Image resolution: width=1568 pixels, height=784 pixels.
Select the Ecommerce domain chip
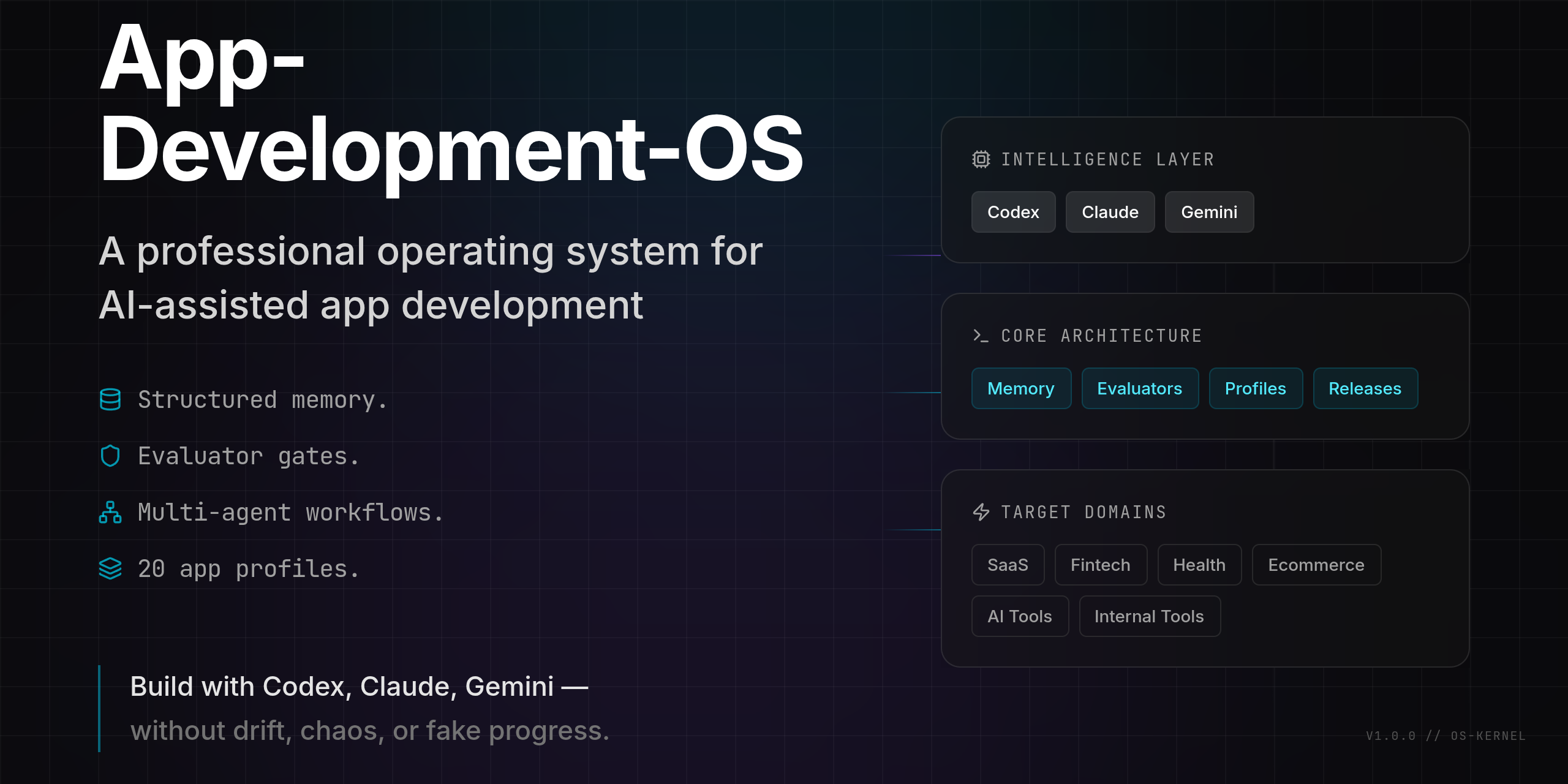click(1316, 565)
